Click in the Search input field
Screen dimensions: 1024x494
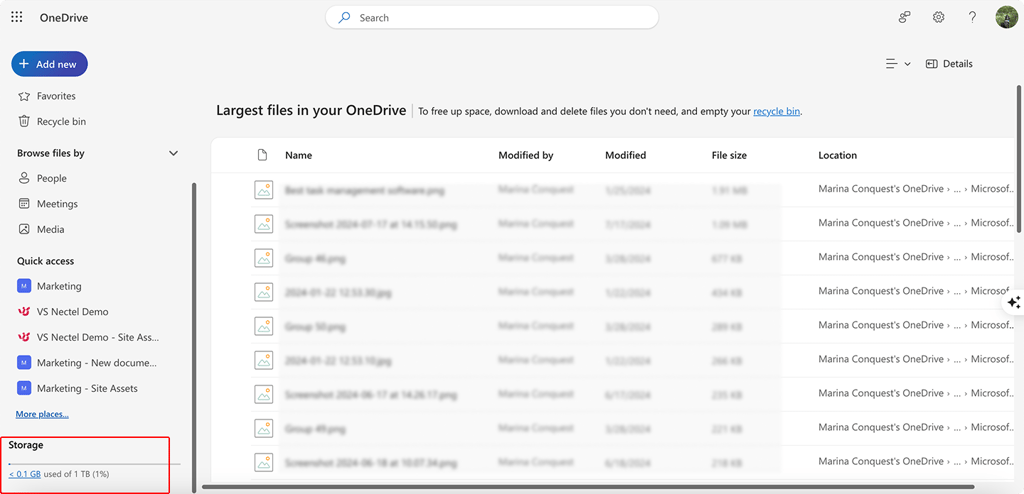point(492,18)
